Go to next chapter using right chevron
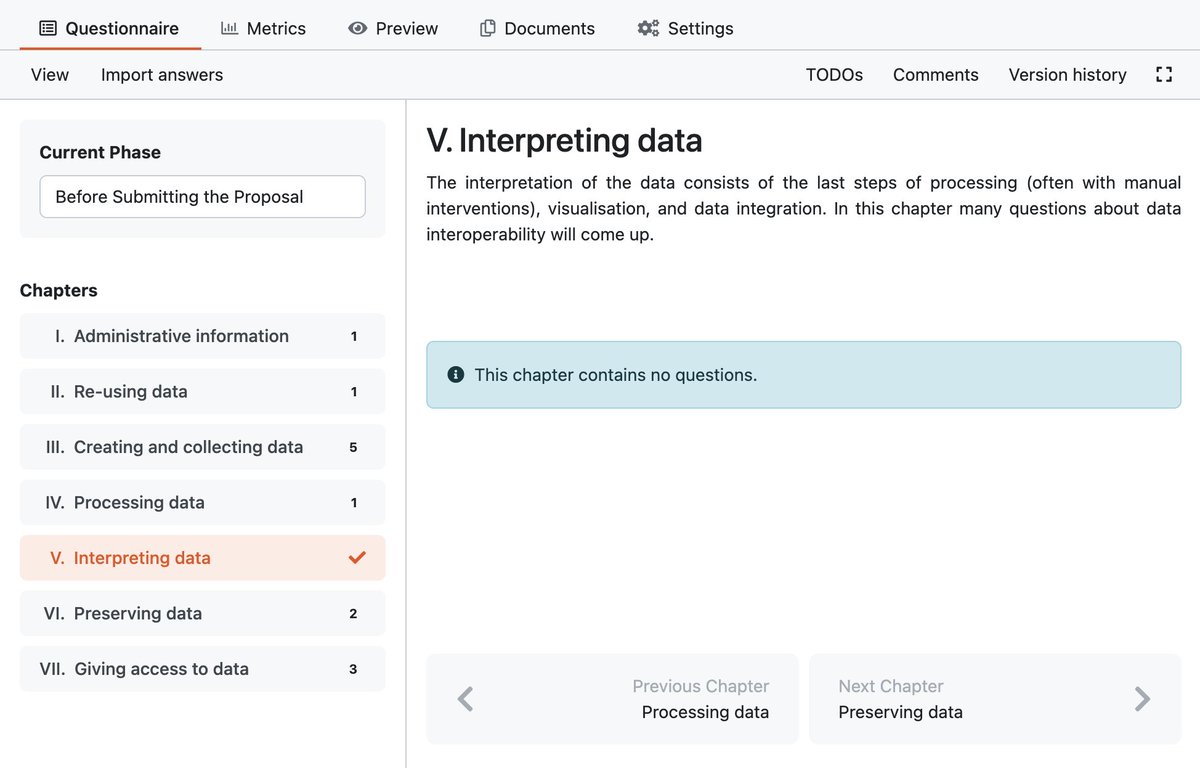The image size is (1200, 768). tap(1142, 699)
